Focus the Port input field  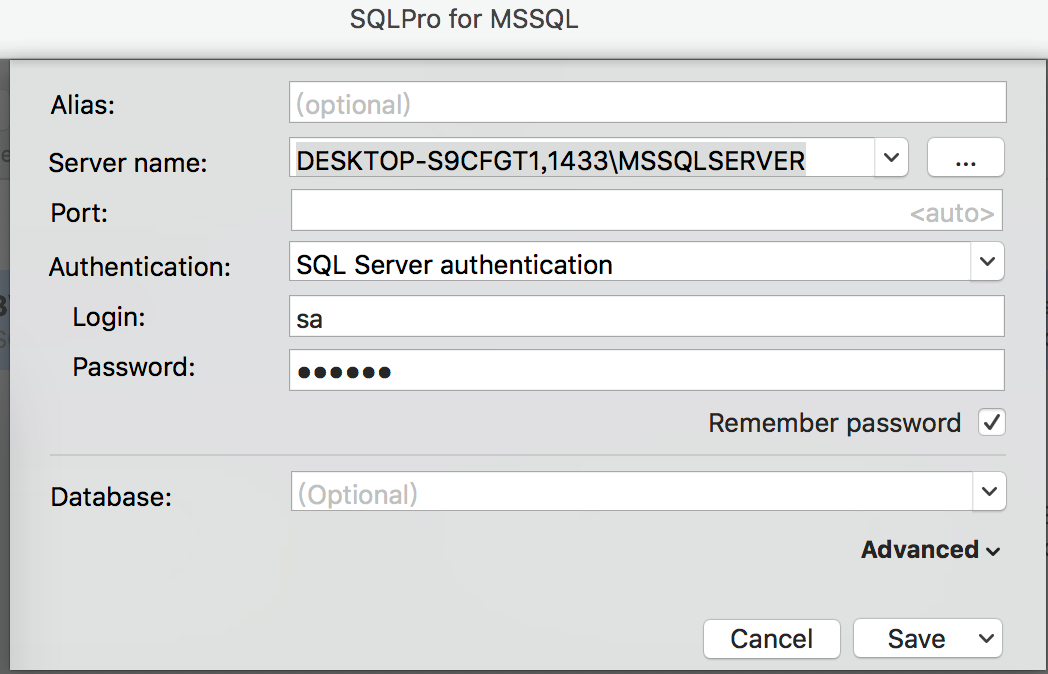600,211
